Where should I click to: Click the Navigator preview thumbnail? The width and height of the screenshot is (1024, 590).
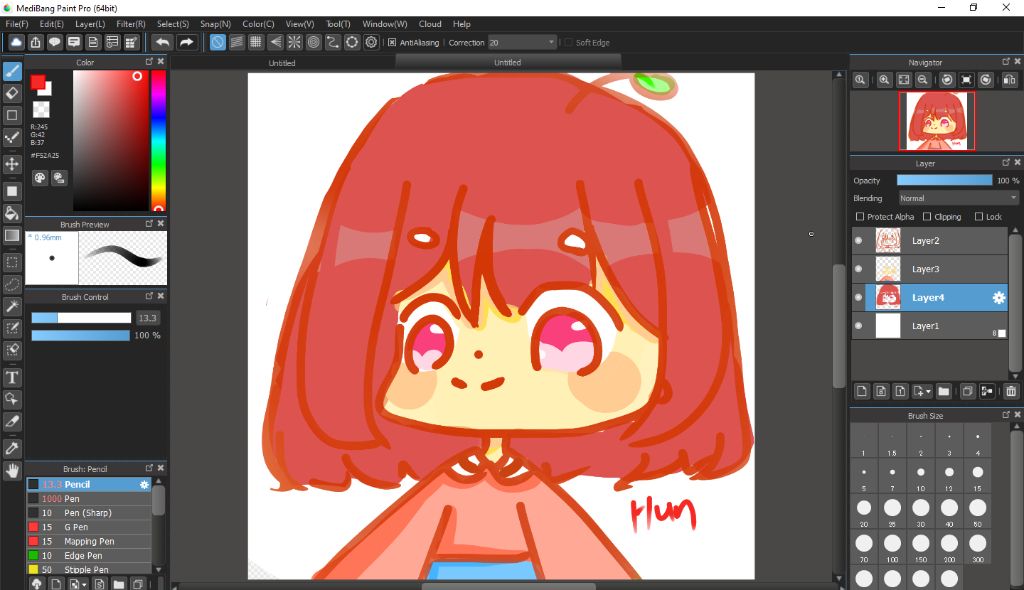pos(936,121)
